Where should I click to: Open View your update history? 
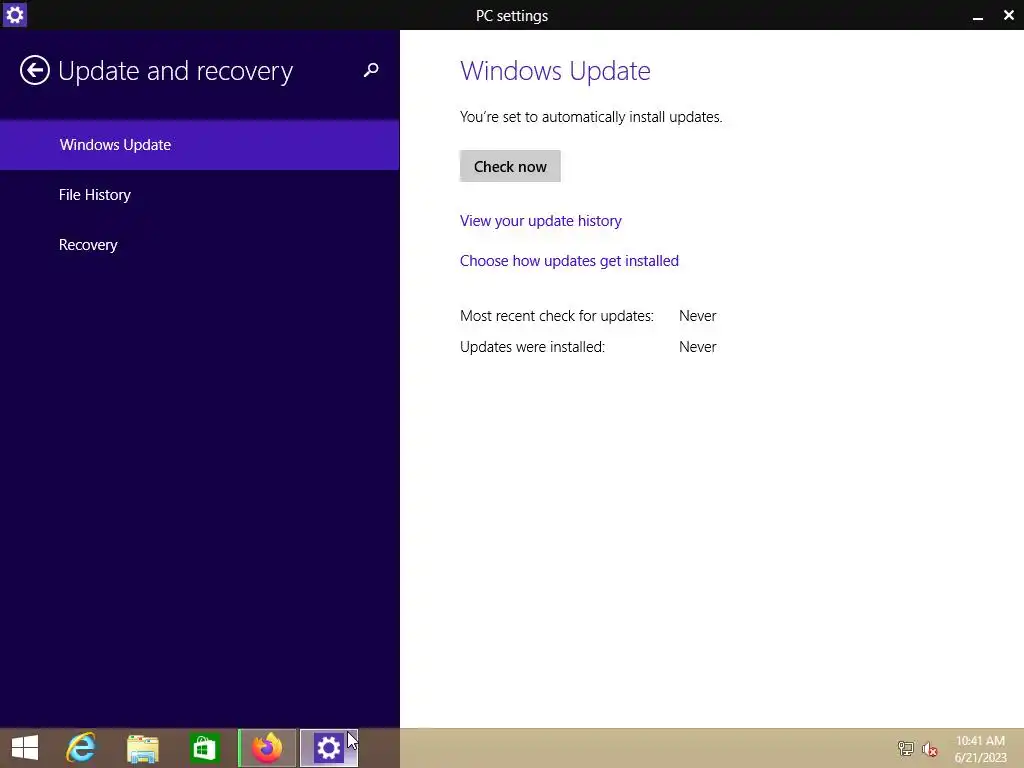coord(541,221)
